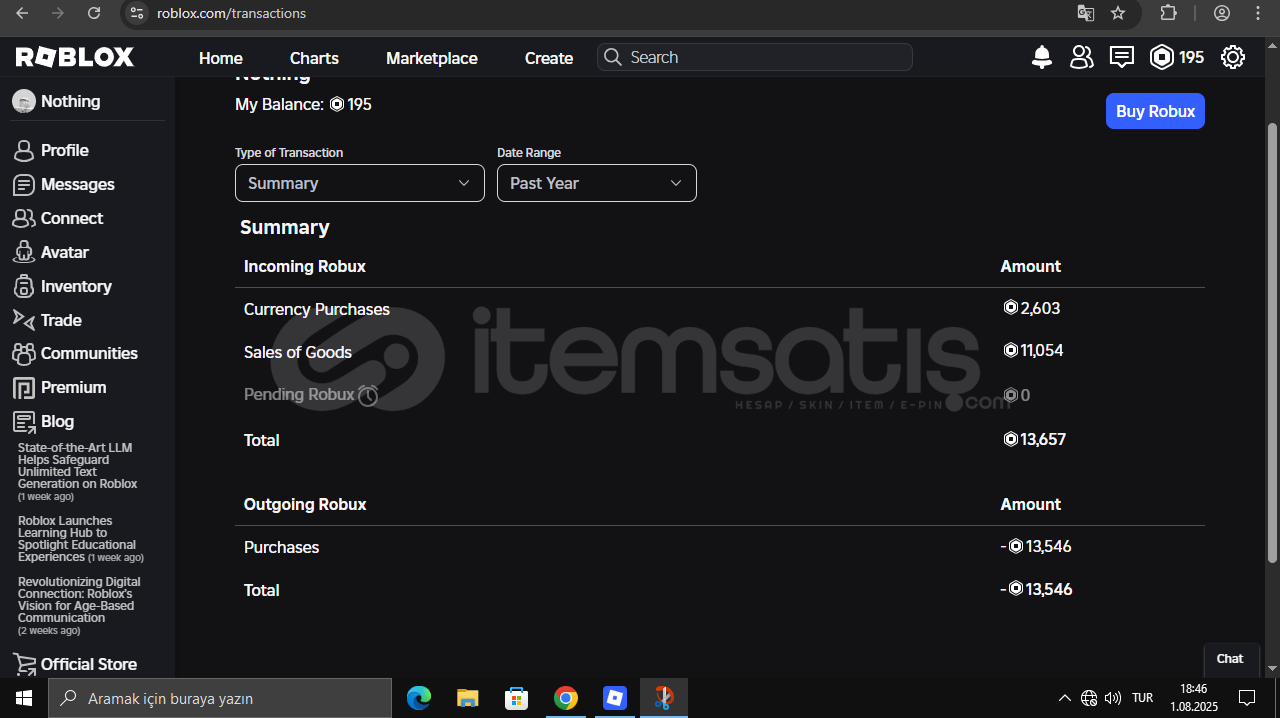Go to Home in the top navigation
This screenshot has width=1280, height=718.
221,58
